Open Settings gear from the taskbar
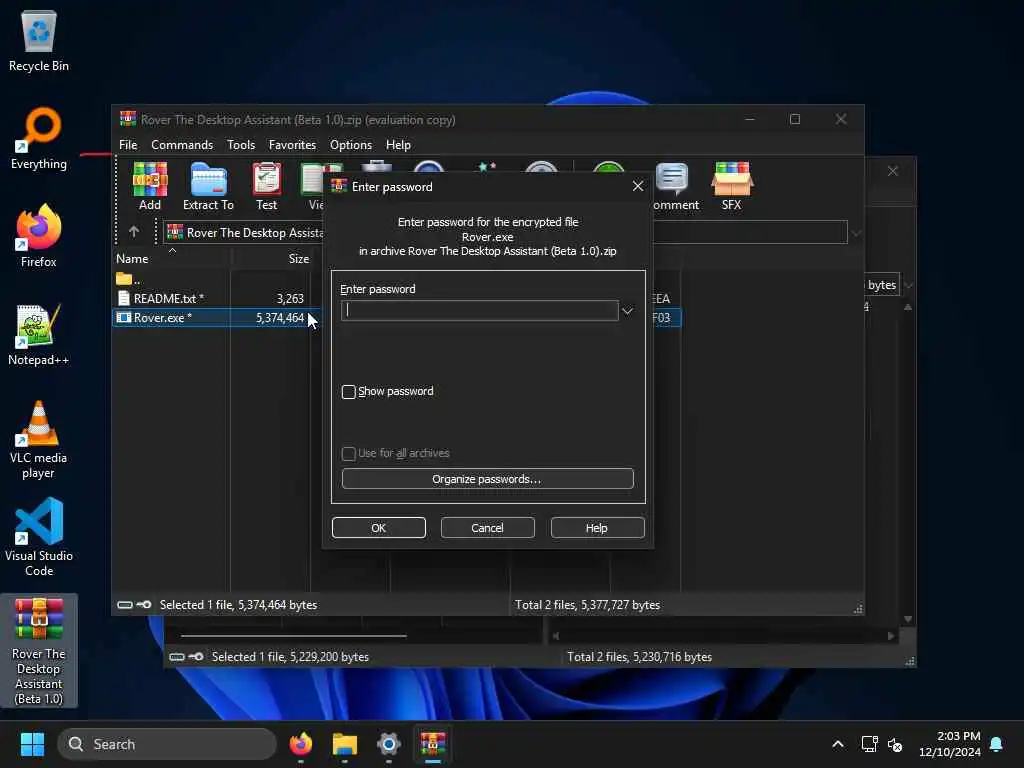Screen dimensions: 1024x768 (389, 744)
